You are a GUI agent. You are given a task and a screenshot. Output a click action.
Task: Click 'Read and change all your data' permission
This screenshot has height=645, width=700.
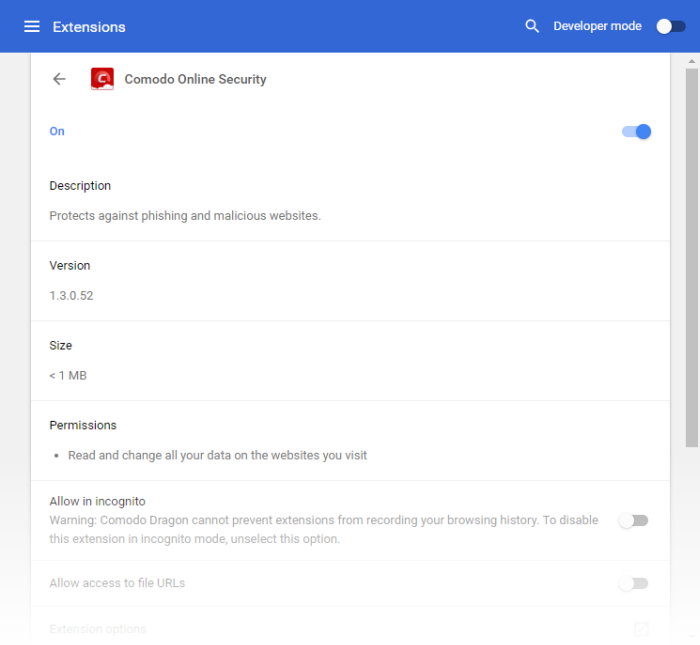tap(217, 455)
